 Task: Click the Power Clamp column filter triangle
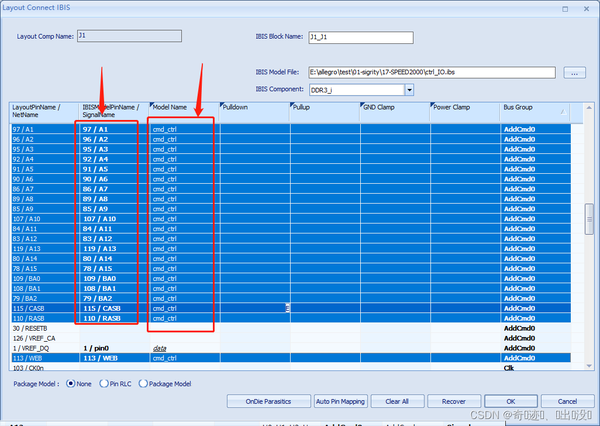tap(432, 104)
